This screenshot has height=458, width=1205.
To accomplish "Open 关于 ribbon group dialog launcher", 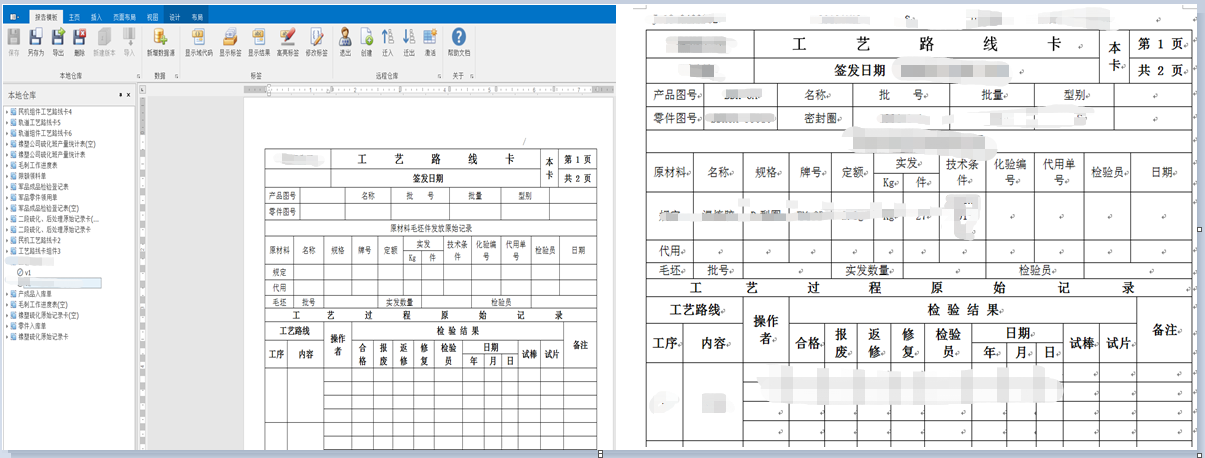I will (x=472, y=76).
